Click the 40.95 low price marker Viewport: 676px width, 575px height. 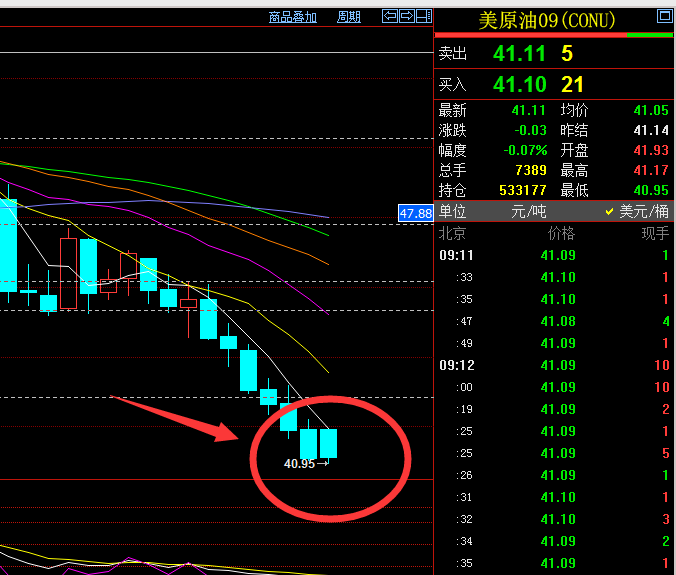coord(299,464)
